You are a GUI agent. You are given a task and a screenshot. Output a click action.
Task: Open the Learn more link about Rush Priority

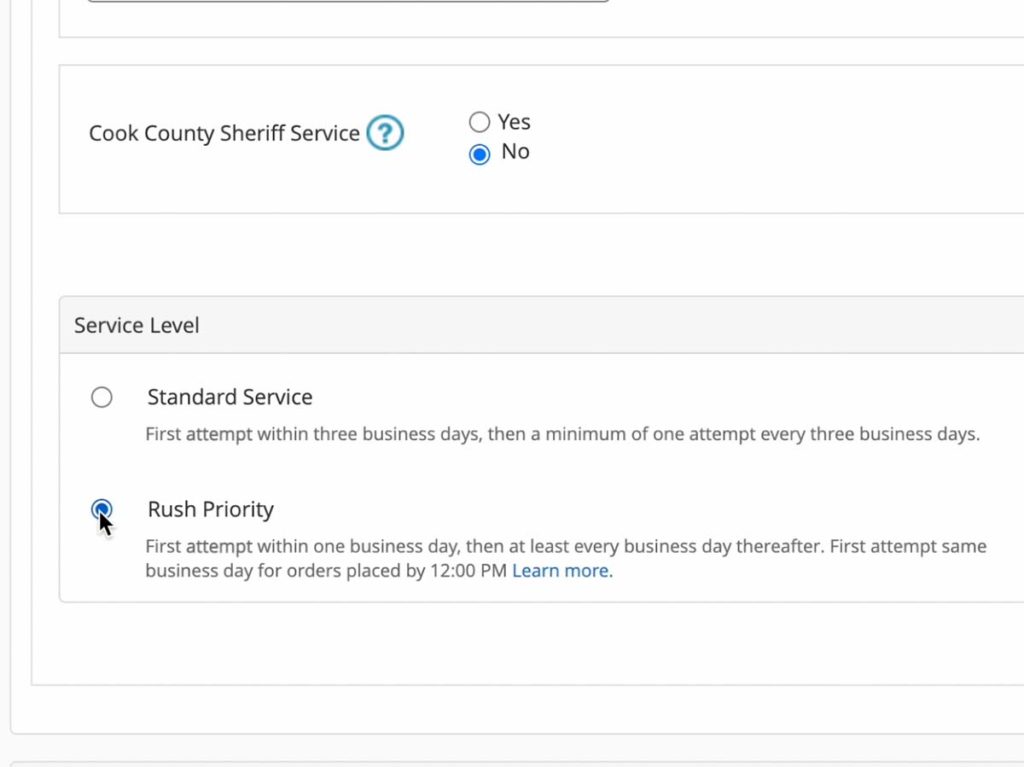(560, 570)
